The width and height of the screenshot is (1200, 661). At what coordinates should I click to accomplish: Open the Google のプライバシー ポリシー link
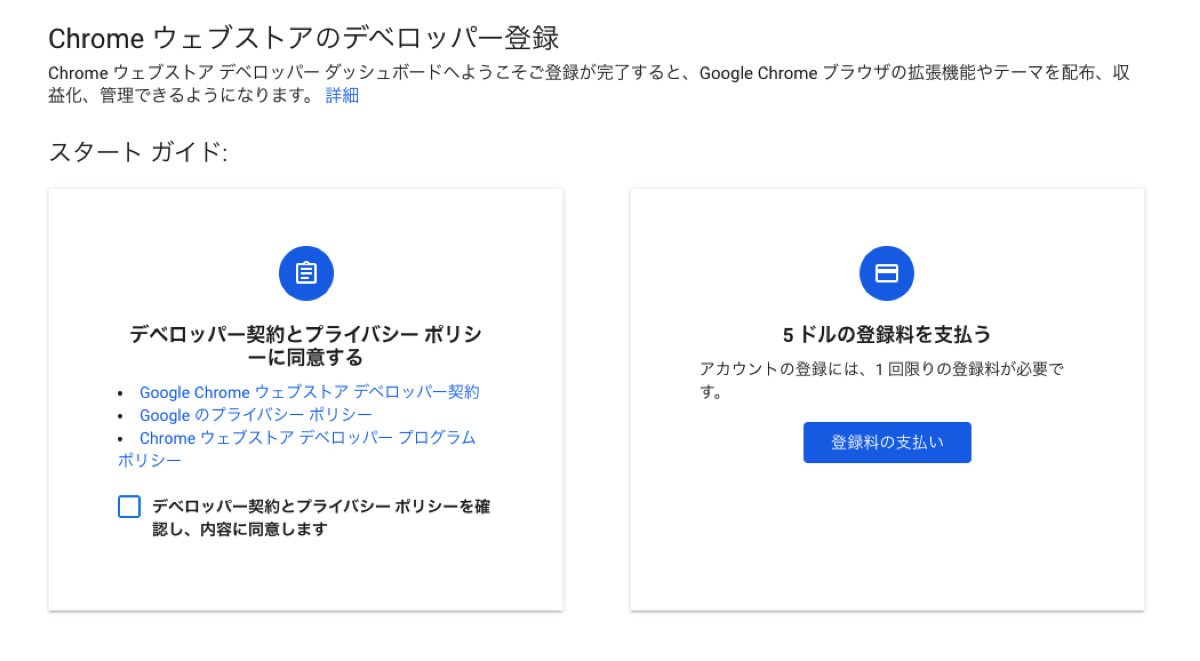[x=256, y=414]
